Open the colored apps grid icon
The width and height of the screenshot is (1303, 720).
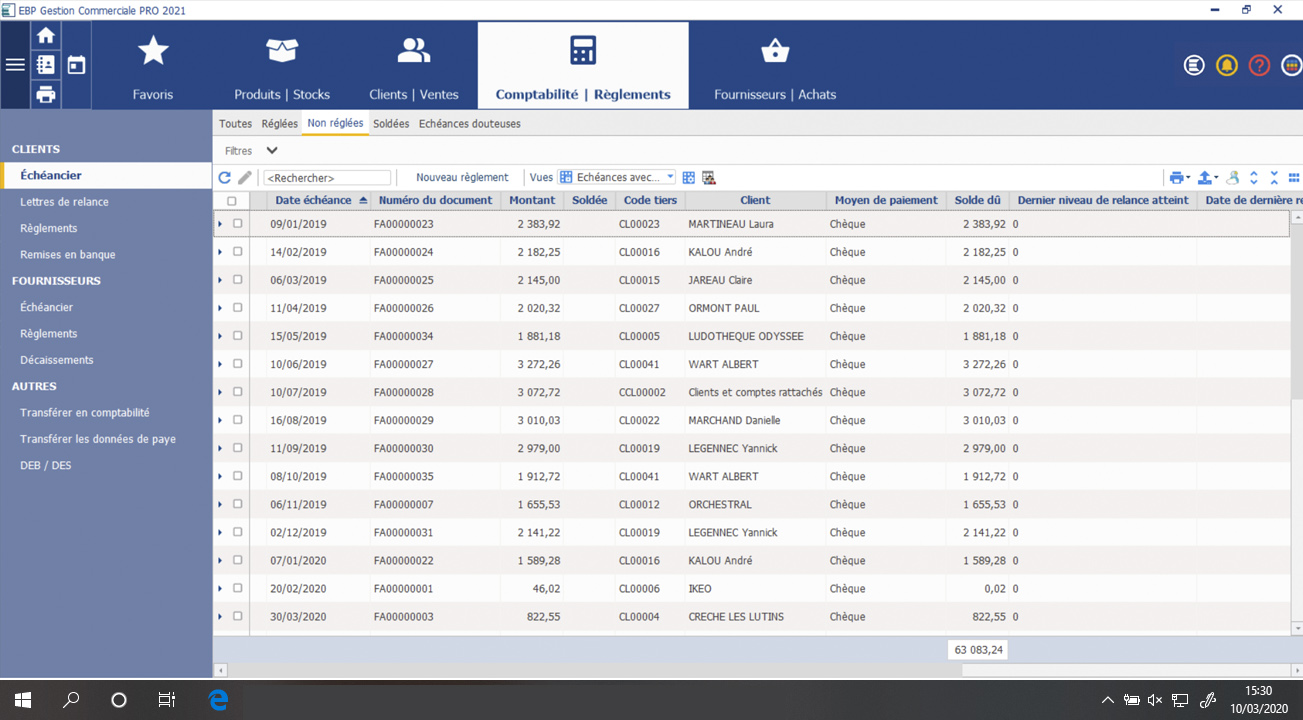(x=1292, y=65)
